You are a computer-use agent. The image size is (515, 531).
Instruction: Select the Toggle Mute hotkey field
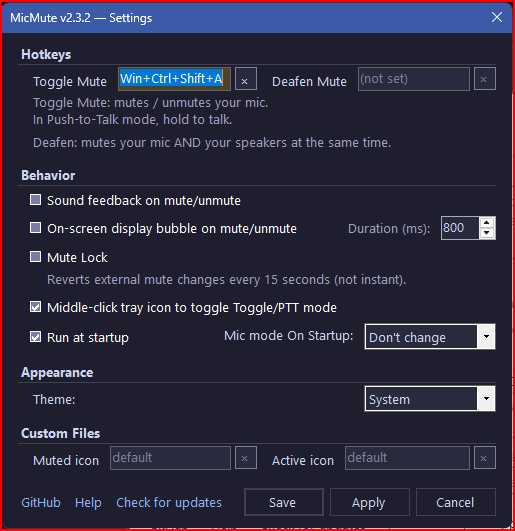174,79
